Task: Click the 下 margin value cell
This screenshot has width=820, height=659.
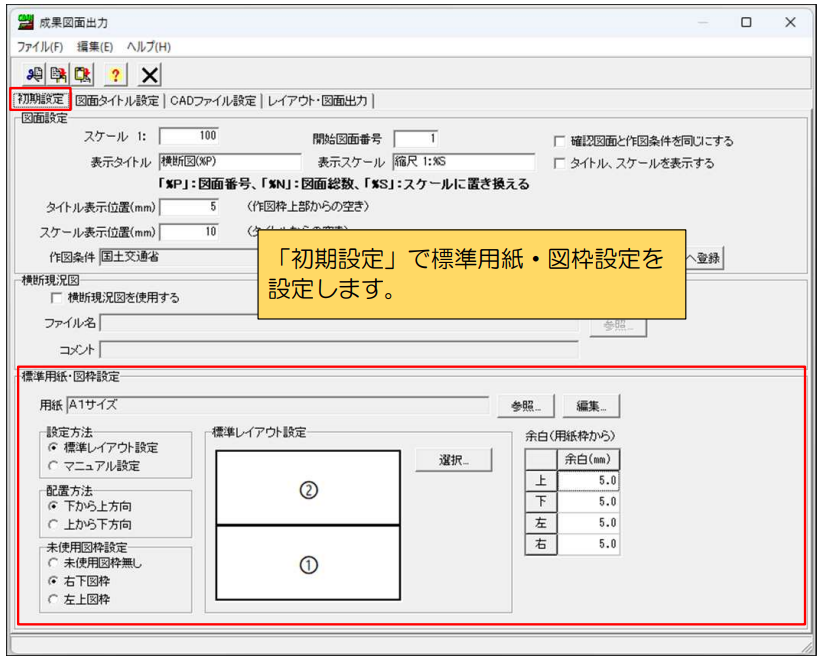Action: click(x=588, y=502)
